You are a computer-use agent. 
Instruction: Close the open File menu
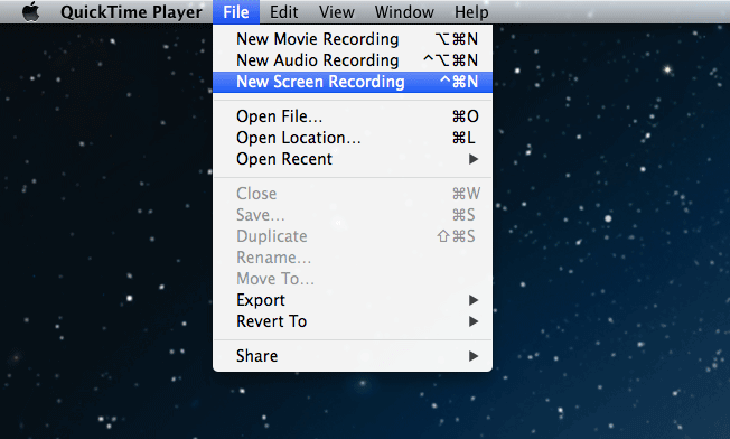236,13
